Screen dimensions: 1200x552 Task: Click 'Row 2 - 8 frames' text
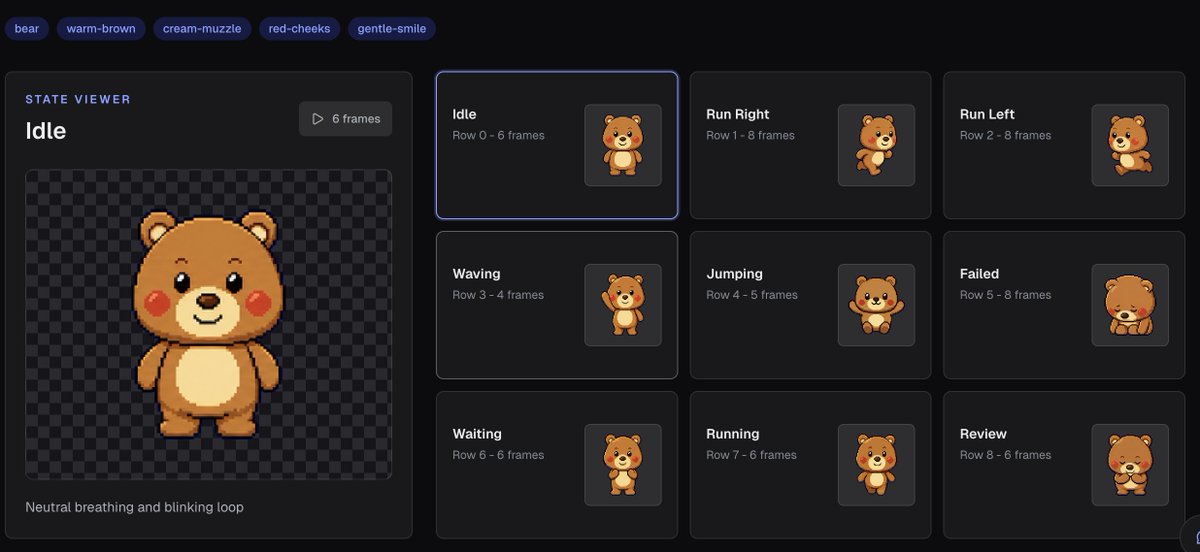coord(1005,135)
